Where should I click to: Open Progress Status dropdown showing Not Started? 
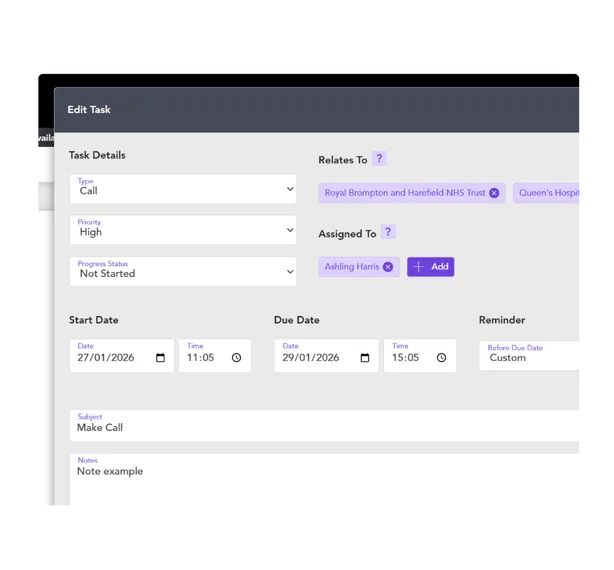(x=182, y=272)
